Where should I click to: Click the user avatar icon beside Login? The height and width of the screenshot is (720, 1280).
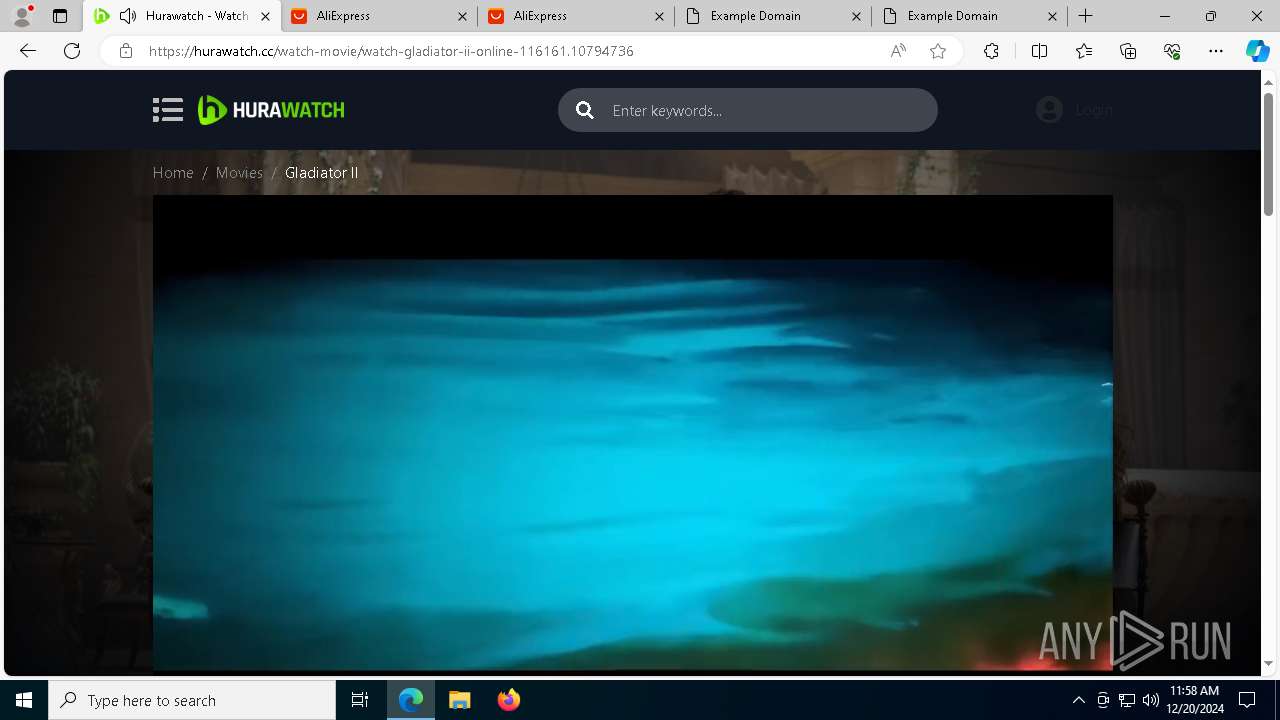click(1049, 110)
